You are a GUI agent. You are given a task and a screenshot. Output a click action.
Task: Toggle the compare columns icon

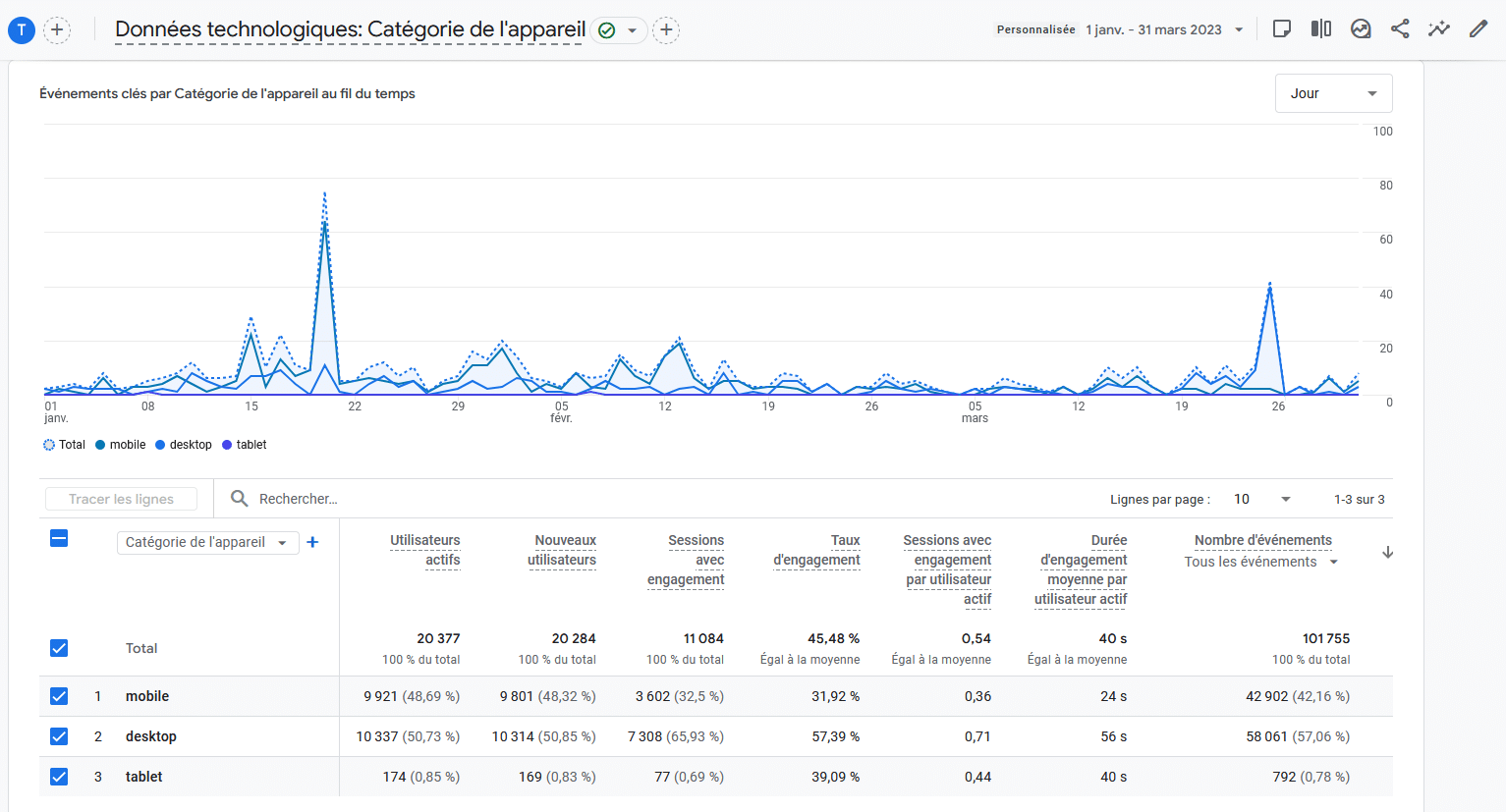(1321, 29)
